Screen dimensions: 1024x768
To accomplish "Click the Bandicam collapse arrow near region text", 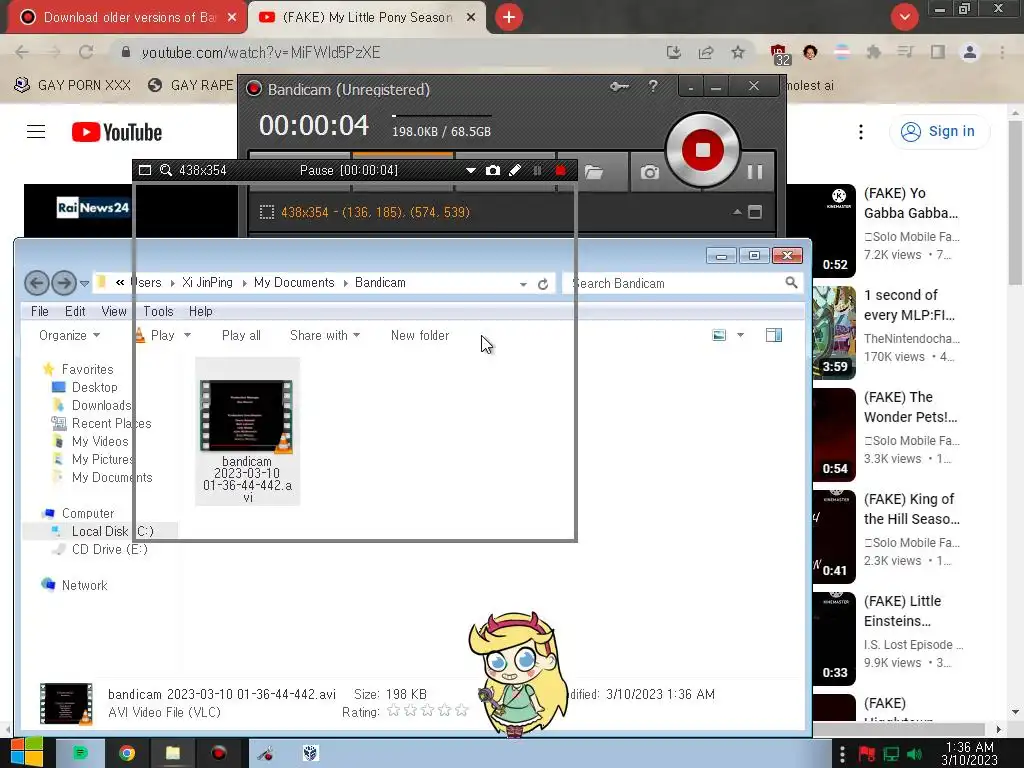I will coord(737,212).
